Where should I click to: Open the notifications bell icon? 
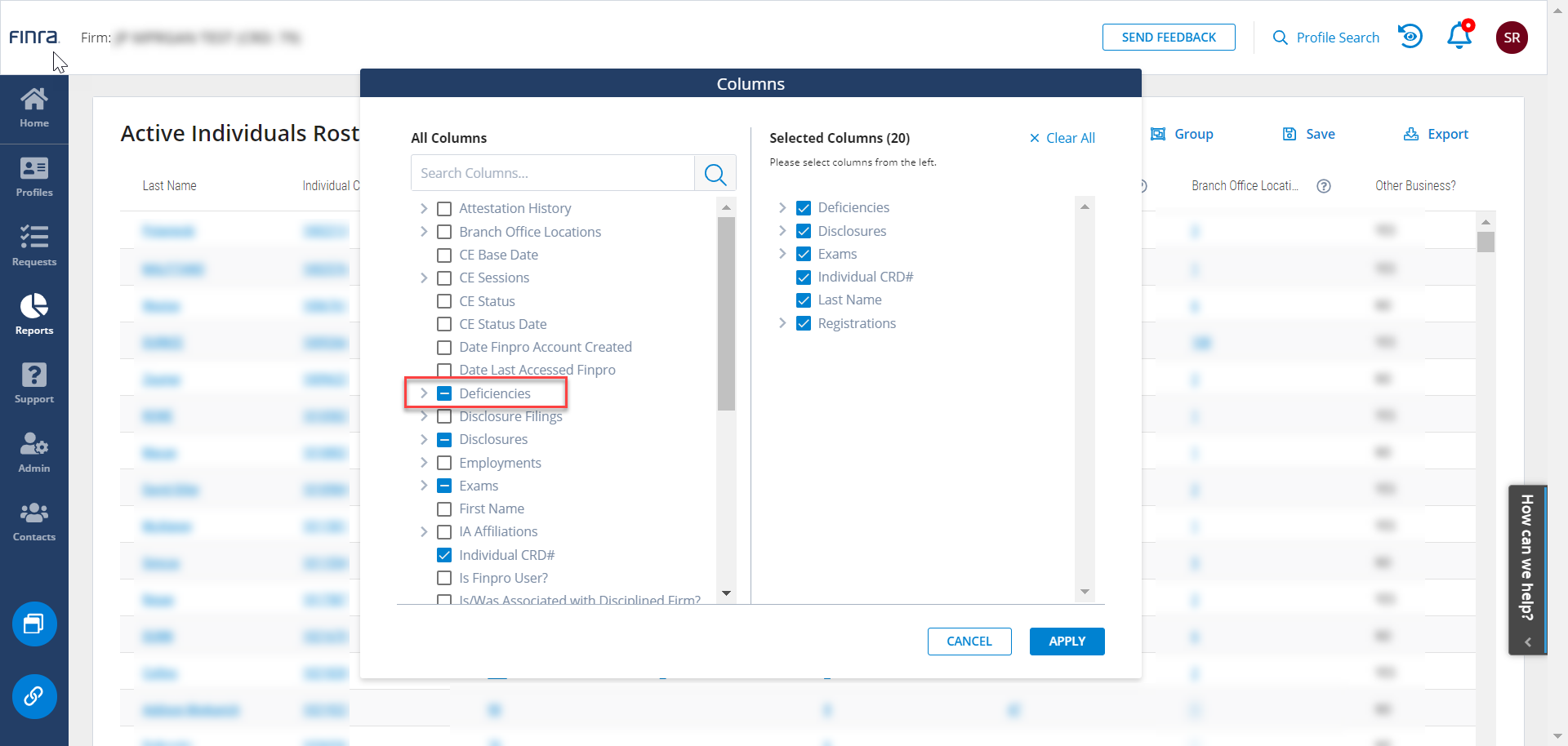pos(1459,37)
